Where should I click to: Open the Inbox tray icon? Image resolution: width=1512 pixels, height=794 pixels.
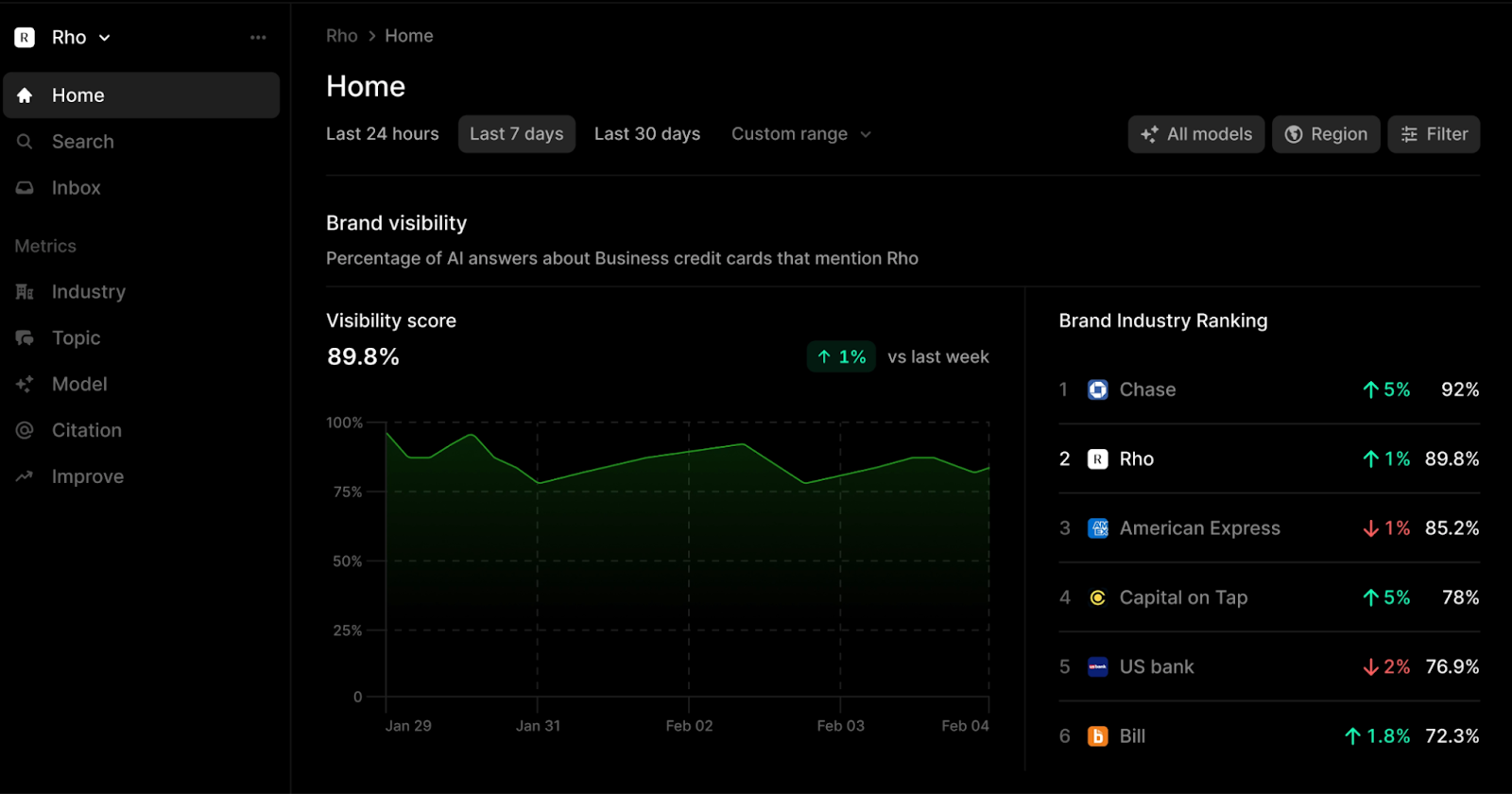(x=25, y=188)
